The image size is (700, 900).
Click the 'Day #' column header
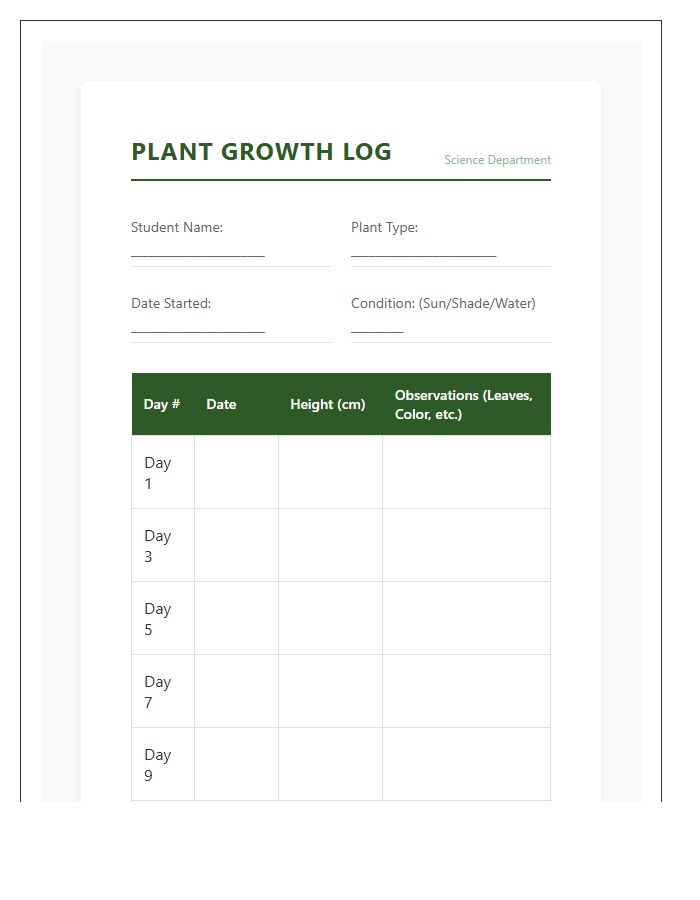[x=163, y=404]
